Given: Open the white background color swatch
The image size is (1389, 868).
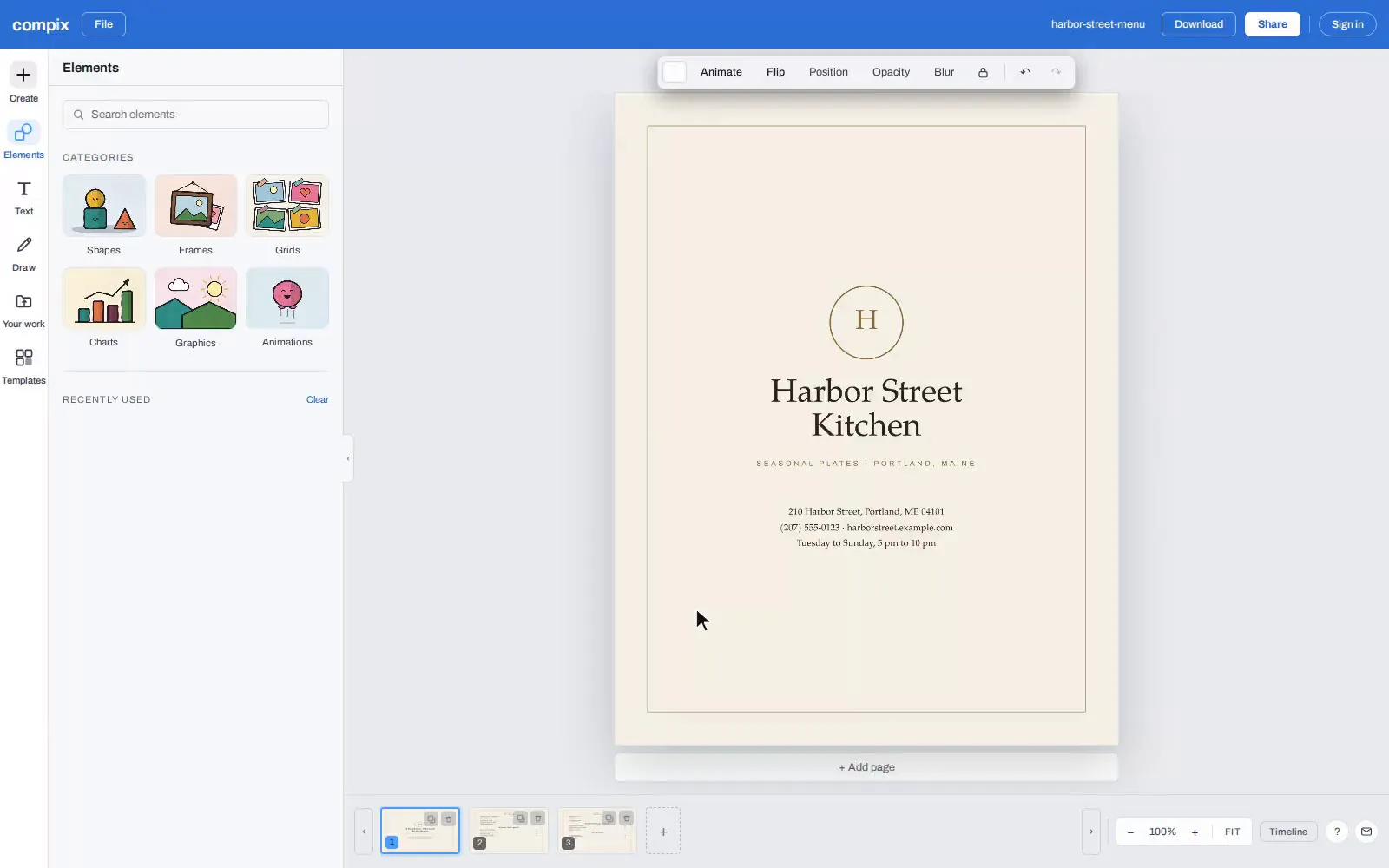Looking at the screenshot, I should (675, 72).
